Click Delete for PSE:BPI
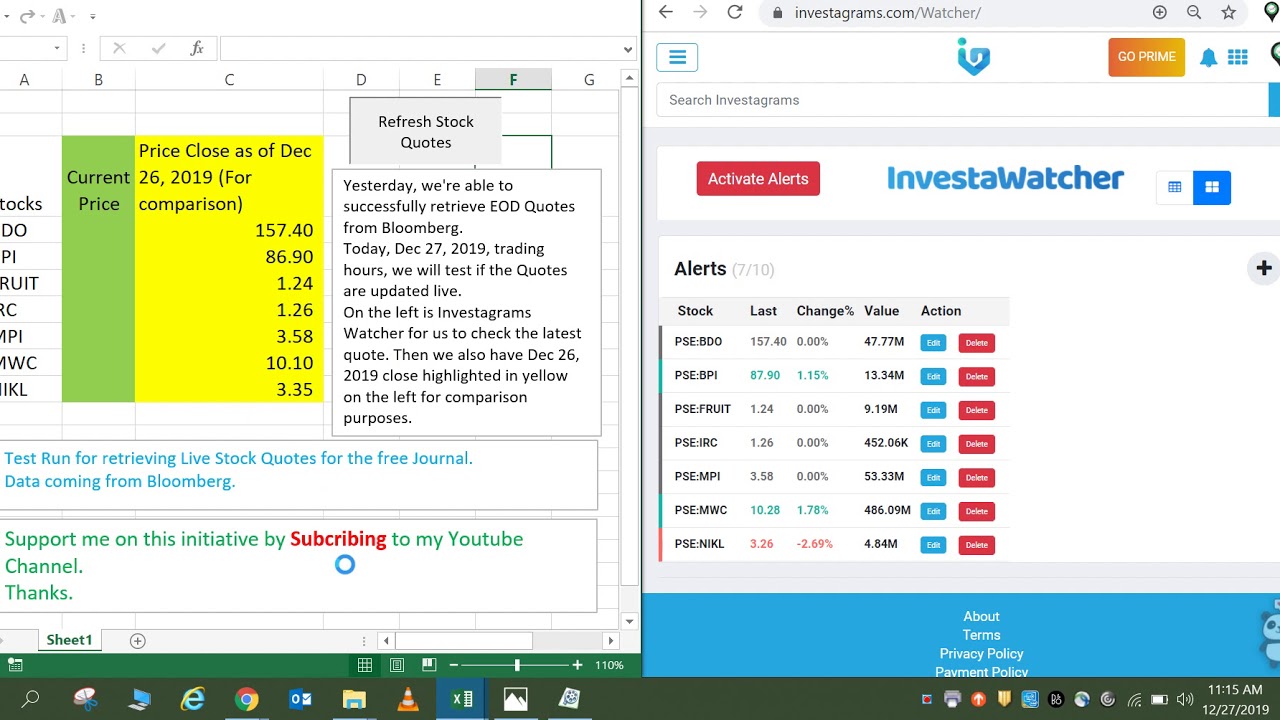 point(977,377)
